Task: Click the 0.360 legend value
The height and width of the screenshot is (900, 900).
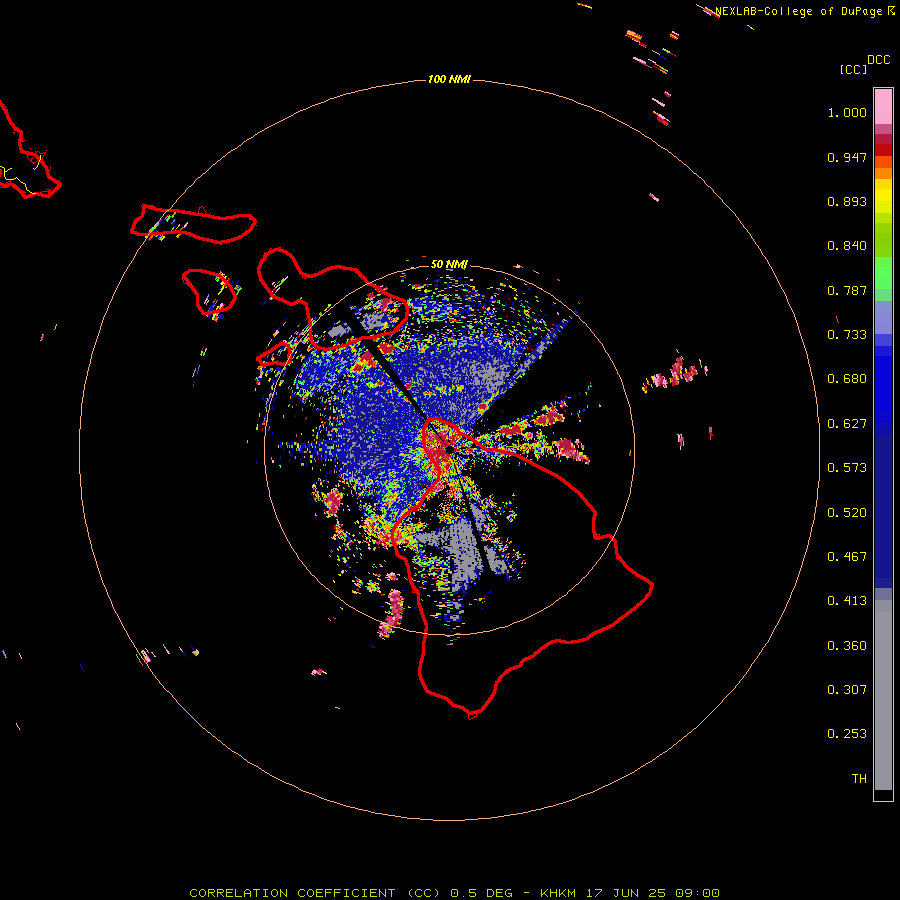Action: [847, 646]
